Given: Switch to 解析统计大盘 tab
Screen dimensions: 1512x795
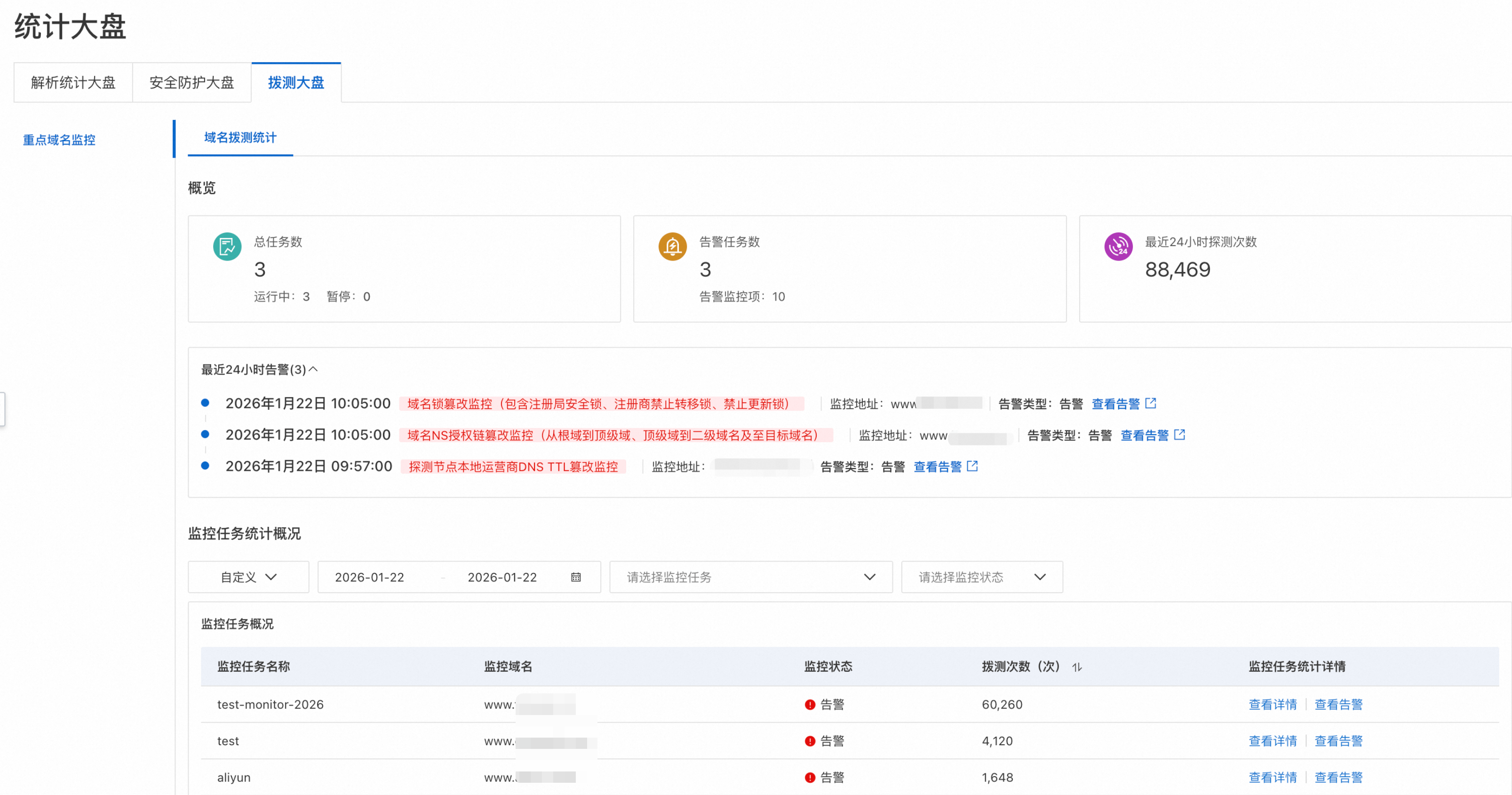Looking at the screenshot, I should point(73,83).
